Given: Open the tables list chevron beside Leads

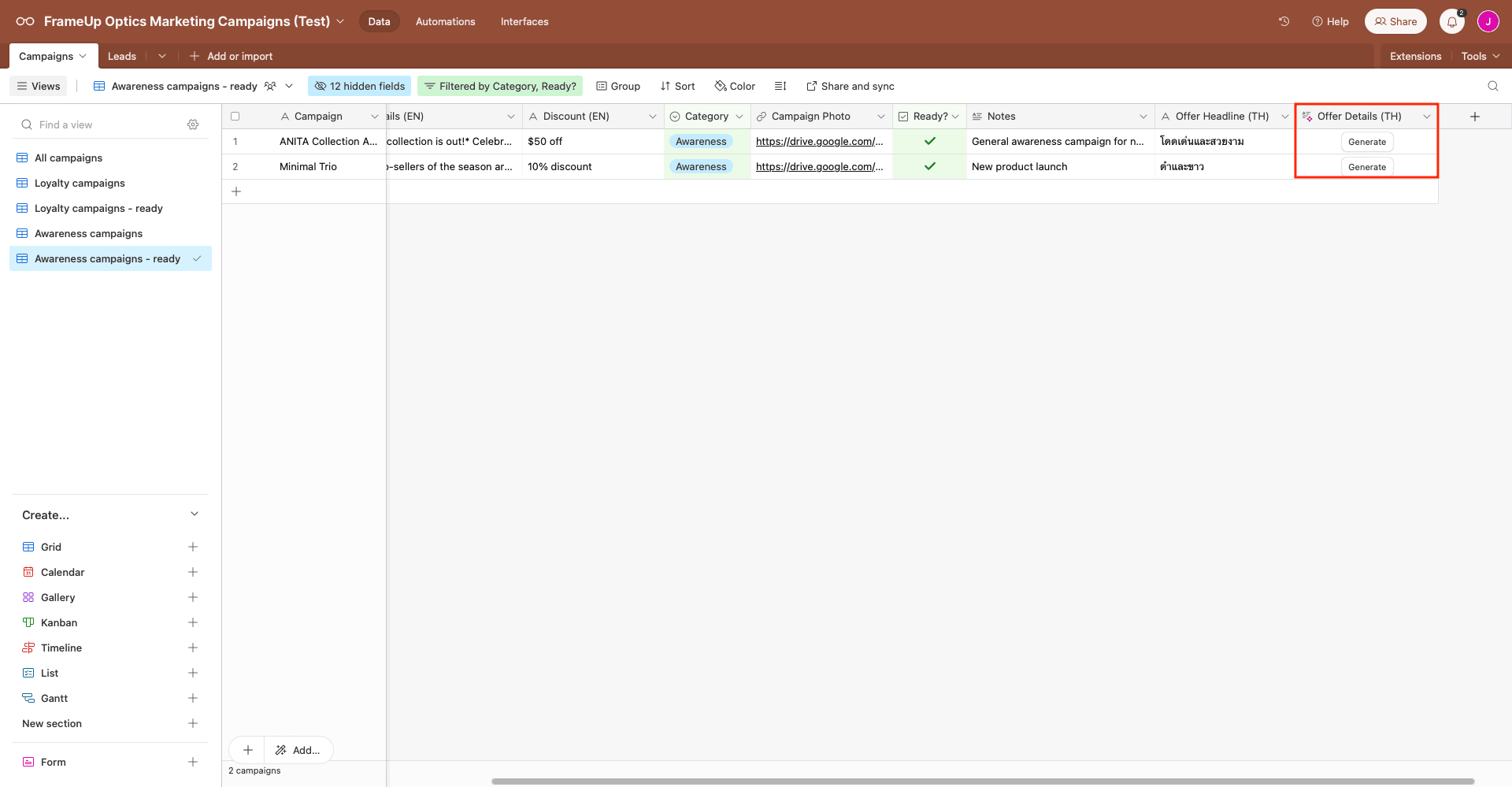Looking at the screenshot, I should tap(162, 56).
